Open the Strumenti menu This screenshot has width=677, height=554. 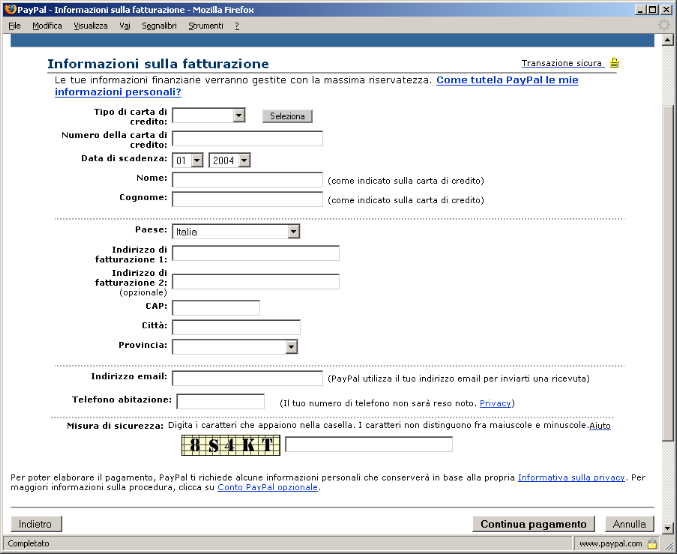[206, 25]
